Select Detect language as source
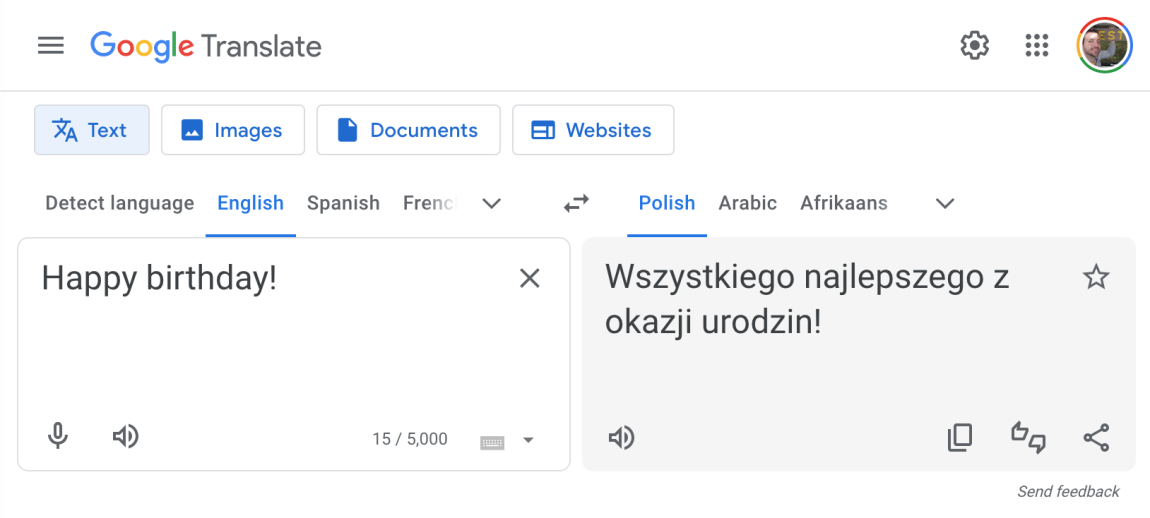The width and height of the screenshot is (1150, 518). click(120, 203)
